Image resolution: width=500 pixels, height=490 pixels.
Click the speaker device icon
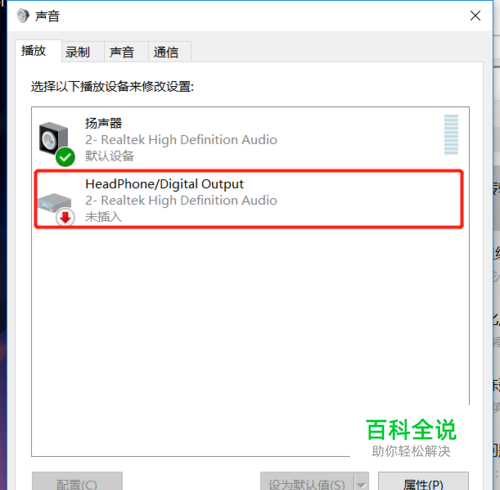53,139
